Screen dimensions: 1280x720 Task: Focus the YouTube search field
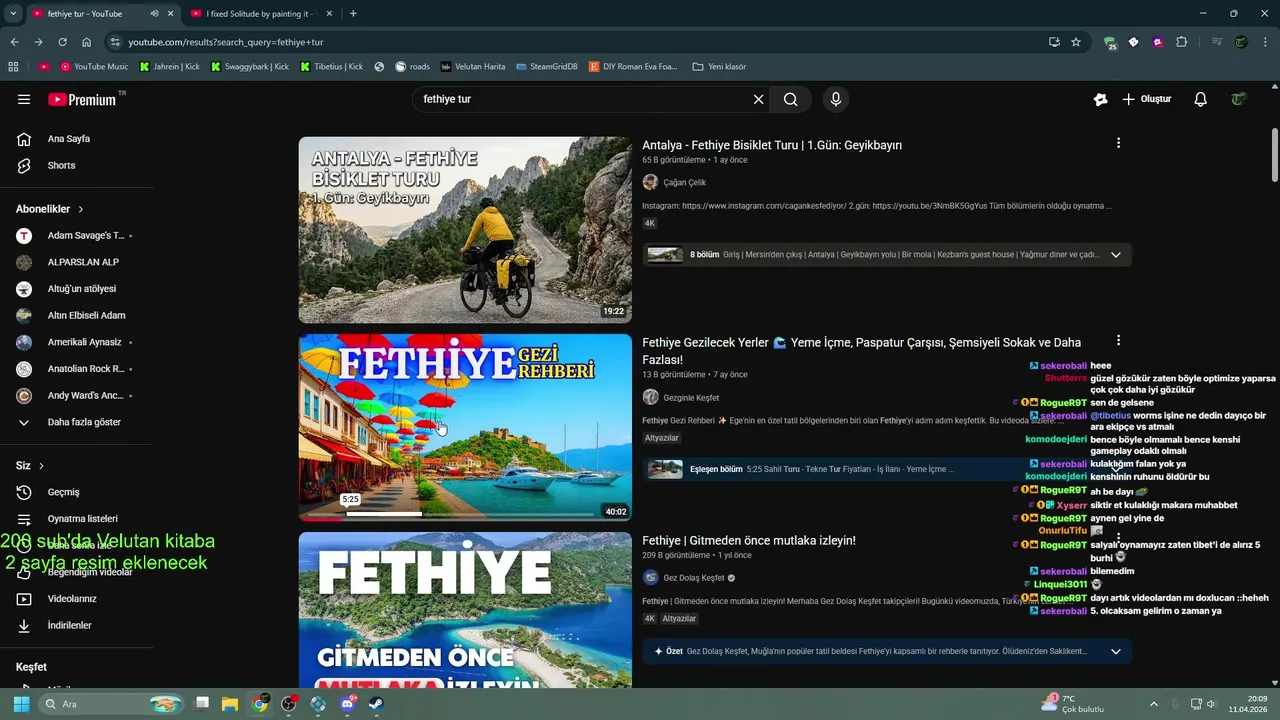coord(585,99)
